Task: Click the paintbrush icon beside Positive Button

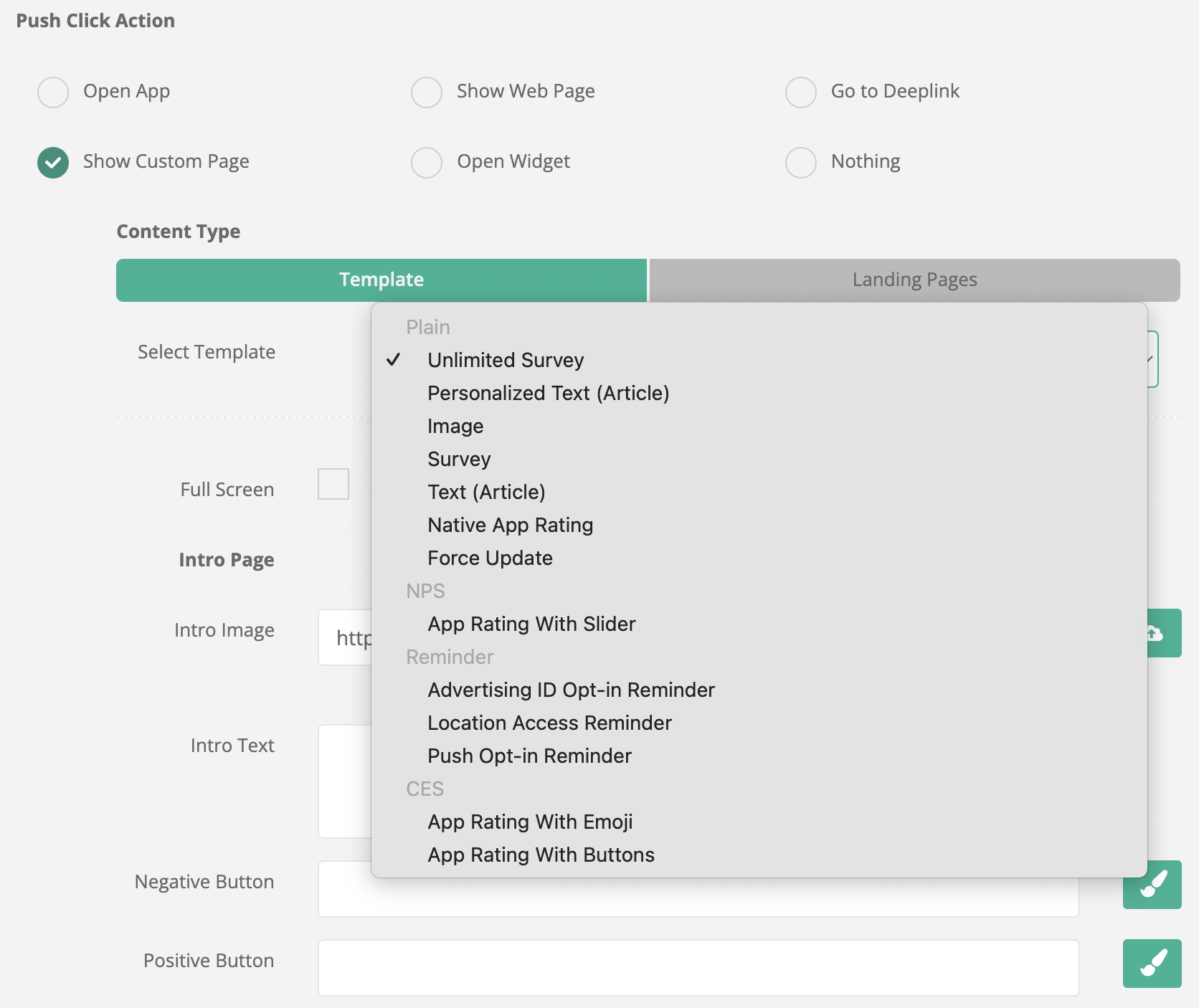Action: point(1152,963)
